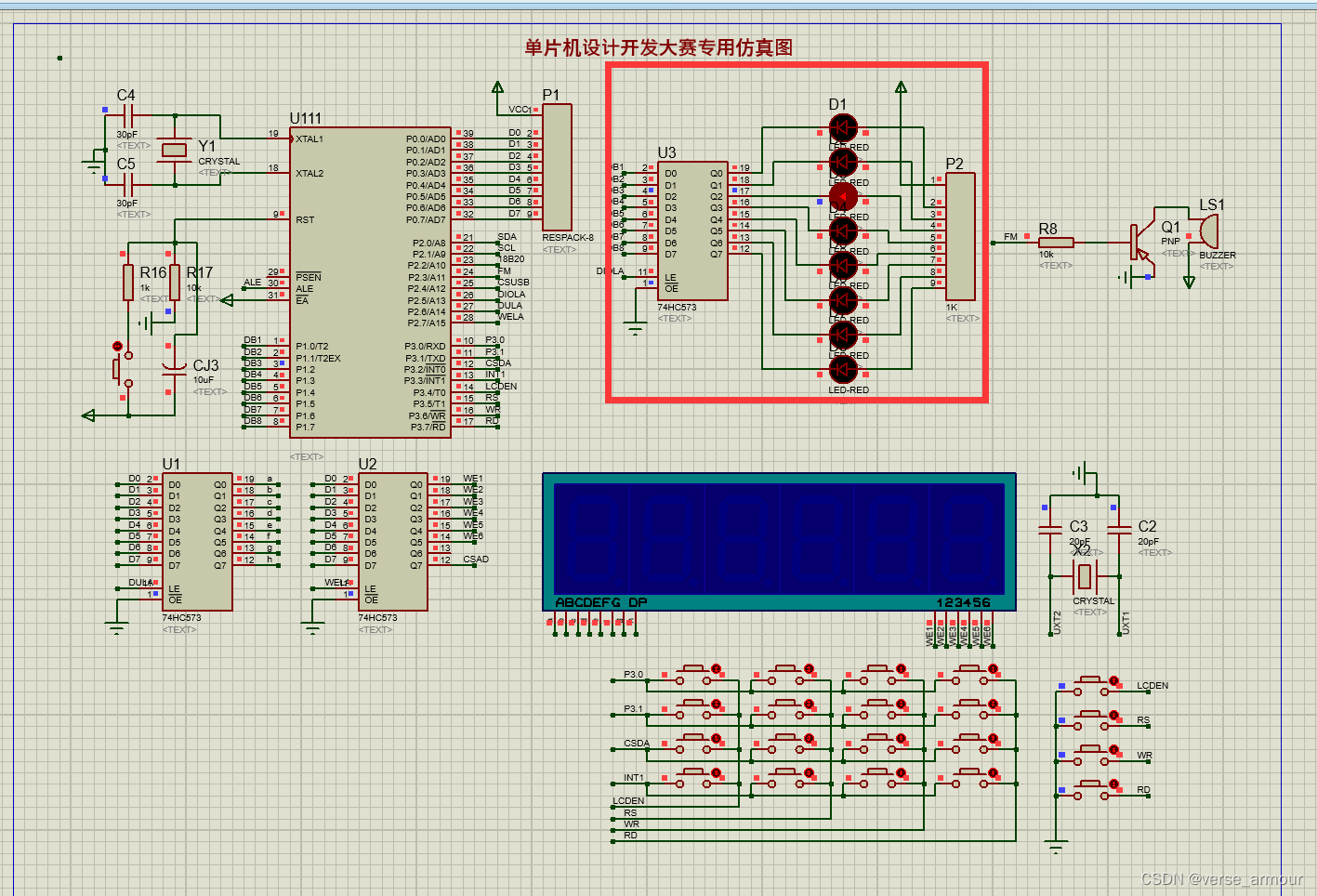The image size is (1317, 896).
Task: Click the XTAL1 pin label on U111
Action: click(309, 139)
